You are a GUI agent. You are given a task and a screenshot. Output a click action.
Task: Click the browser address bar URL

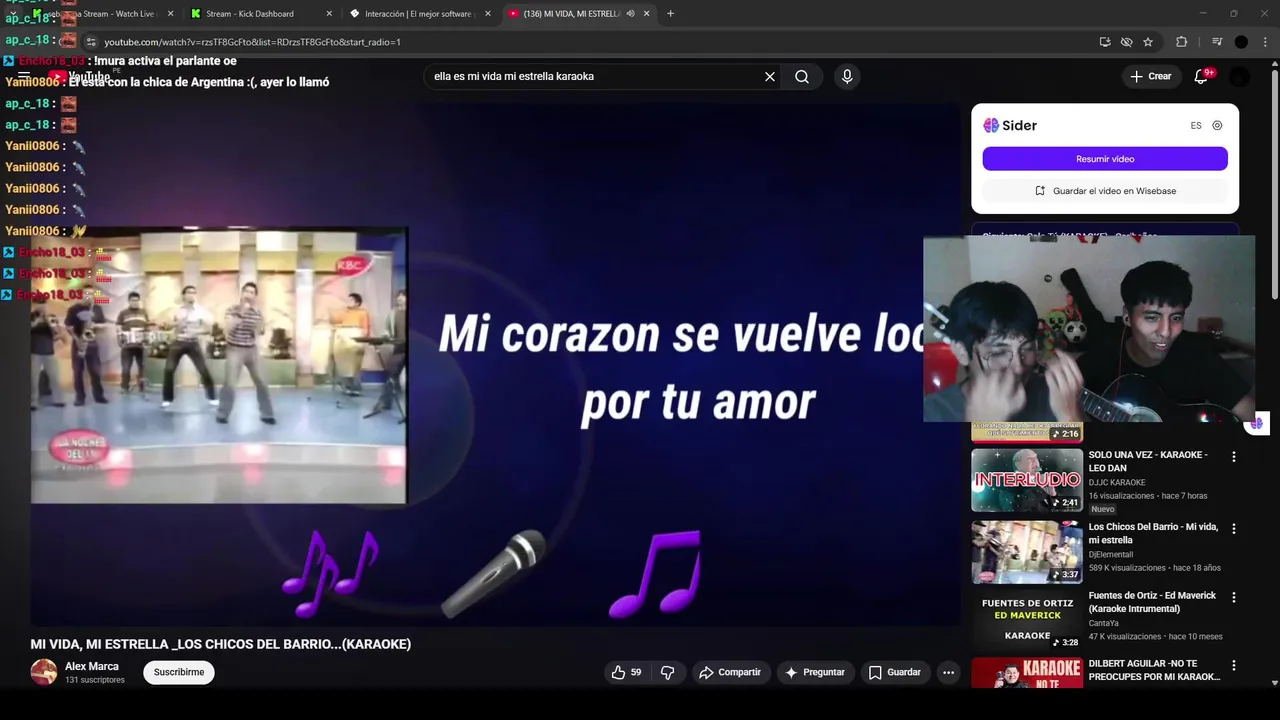pos(252,42)
